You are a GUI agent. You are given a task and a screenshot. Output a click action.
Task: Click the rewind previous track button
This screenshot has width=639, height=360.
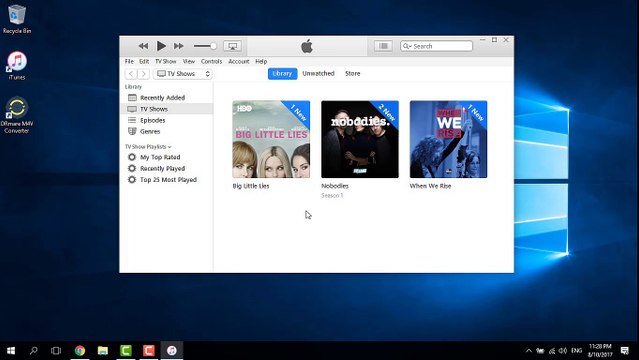click(x=143, y=46)
